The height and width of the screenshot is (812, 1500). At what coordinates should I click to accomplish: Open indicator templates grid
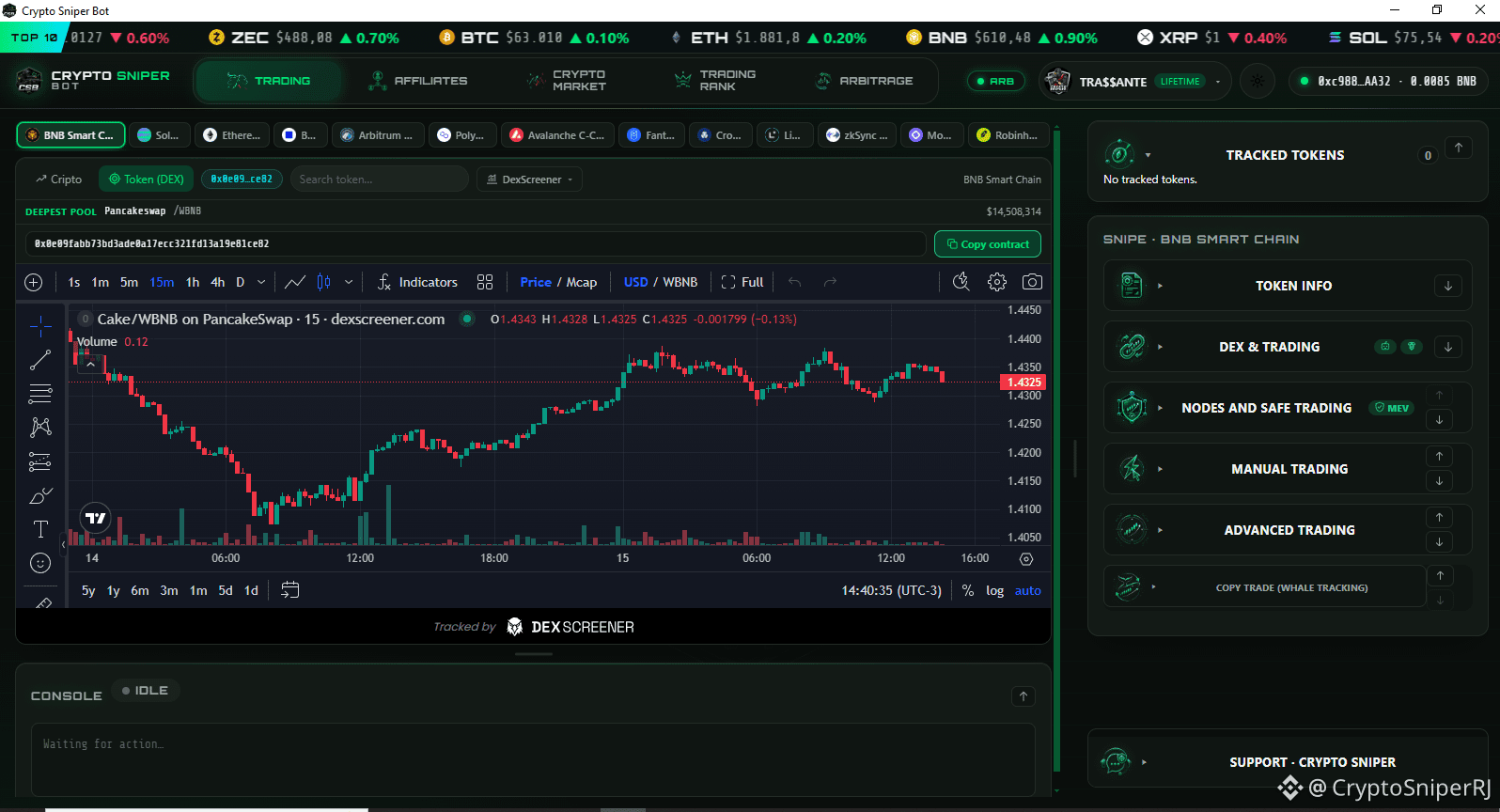(485, 282)
